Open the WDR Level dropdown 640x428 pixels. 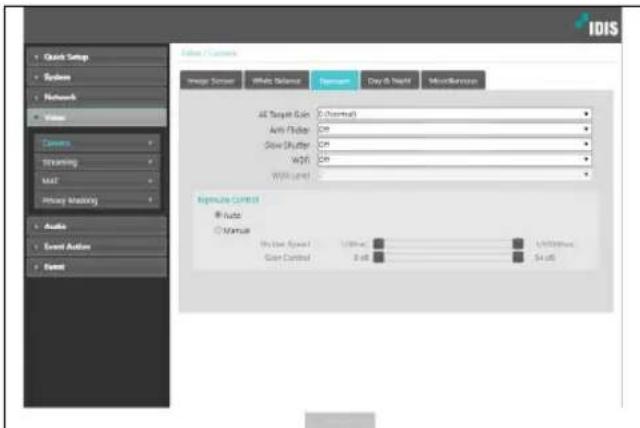[454, 175]
